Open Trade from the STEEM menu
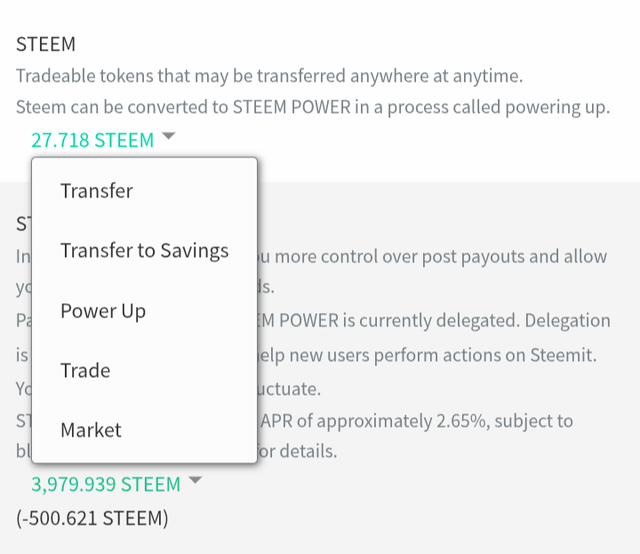Viewport: 640px width, 554px height. point(85,371)
